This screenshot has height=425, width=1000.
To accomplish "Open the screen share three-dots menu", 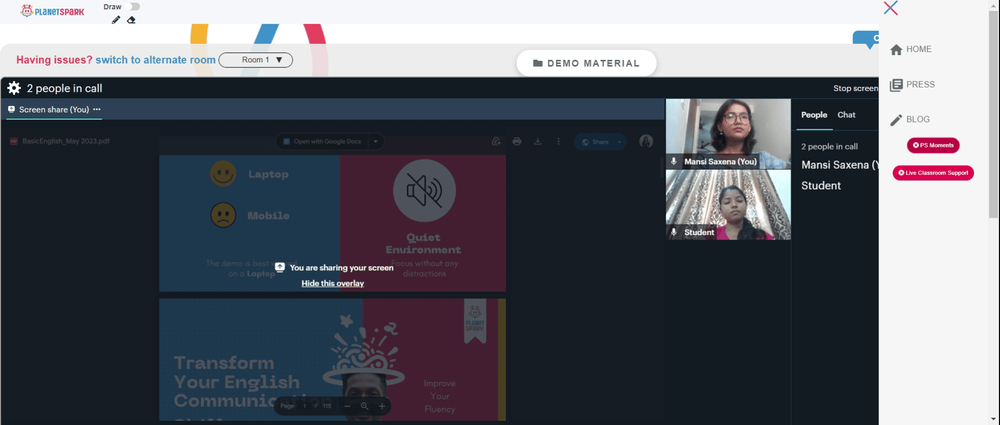I will click(x=97, y=109).
